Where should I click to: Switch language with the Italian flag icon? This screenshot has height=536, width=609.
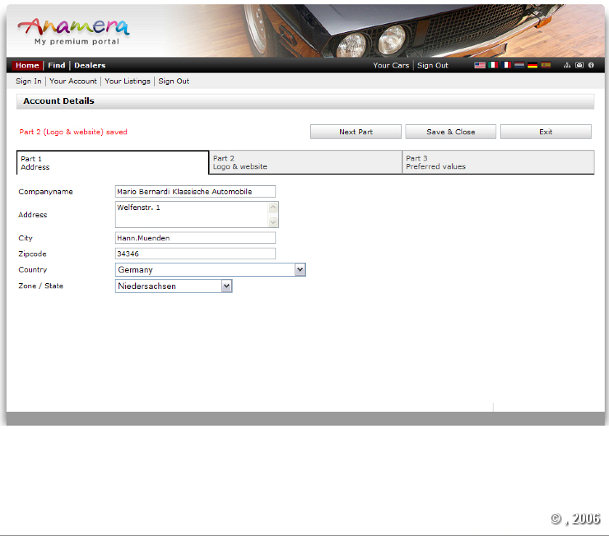(493, 65)
